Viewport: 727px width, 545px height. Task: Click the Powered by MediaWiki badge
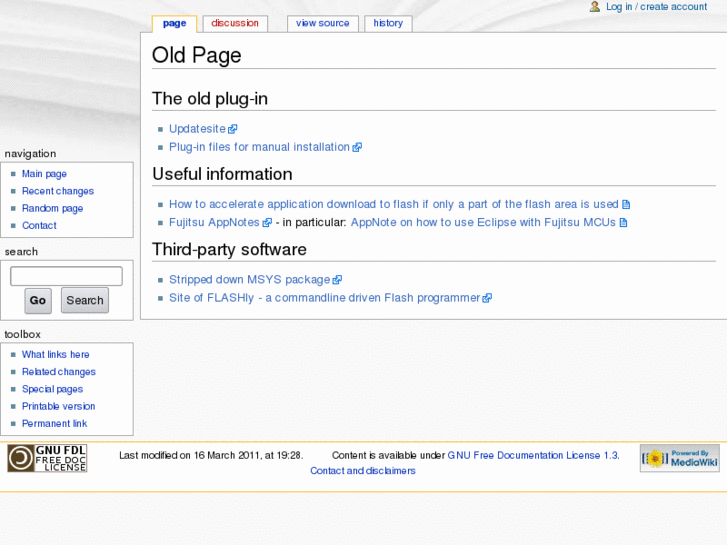click(x=679, y=458)
